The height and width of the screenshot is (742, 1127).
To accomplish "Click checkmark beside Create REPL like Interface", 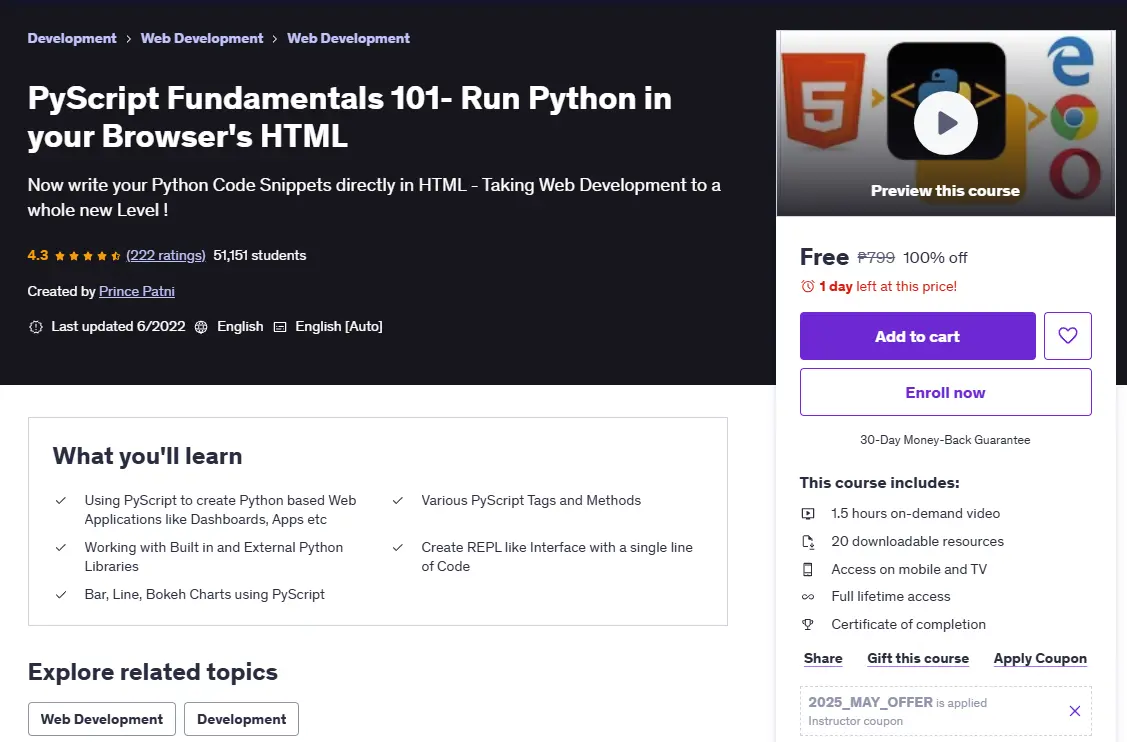I will click(x=397, y=547).
